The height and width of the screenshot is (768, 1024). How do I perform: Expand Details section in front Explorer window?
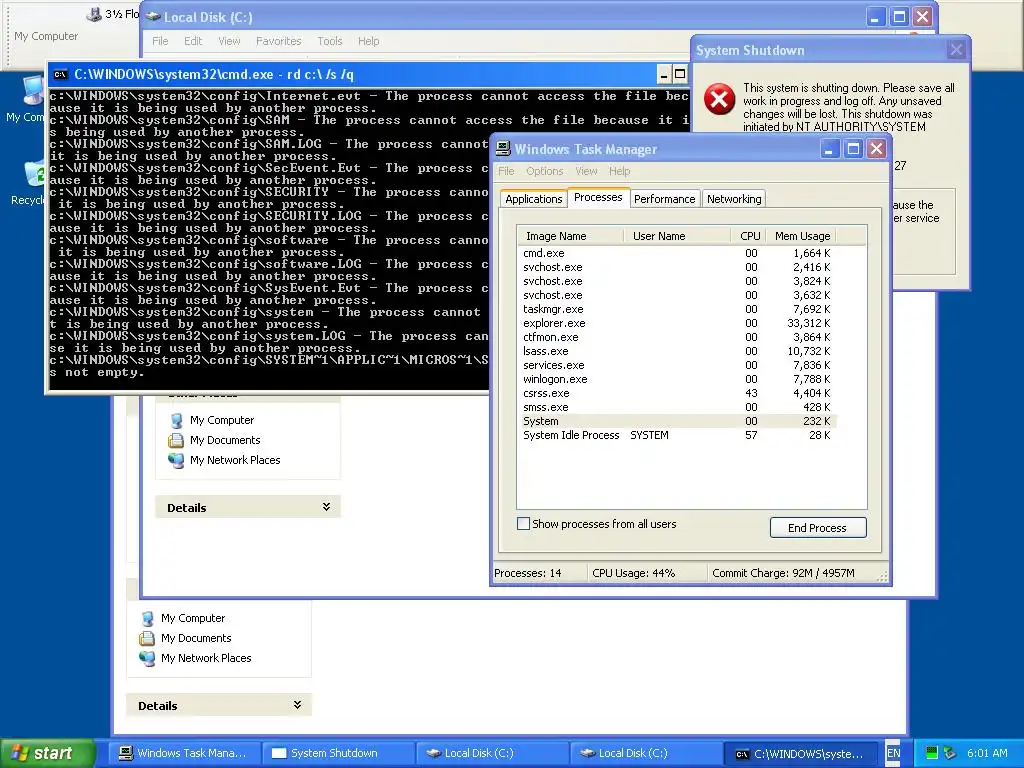(326, 507)
